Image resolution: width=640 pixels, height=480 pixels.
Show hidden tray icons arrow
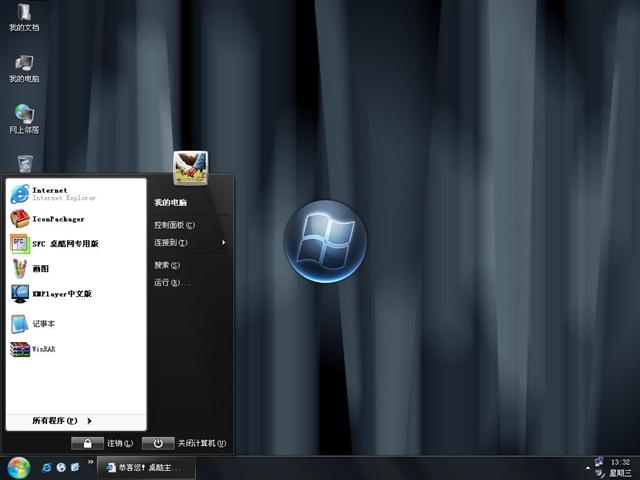(588, 468)
